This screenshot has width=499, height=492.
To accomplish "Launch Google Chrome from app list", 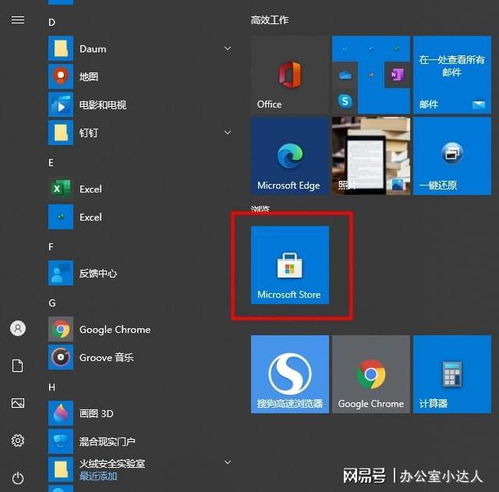I will [61, 329].
